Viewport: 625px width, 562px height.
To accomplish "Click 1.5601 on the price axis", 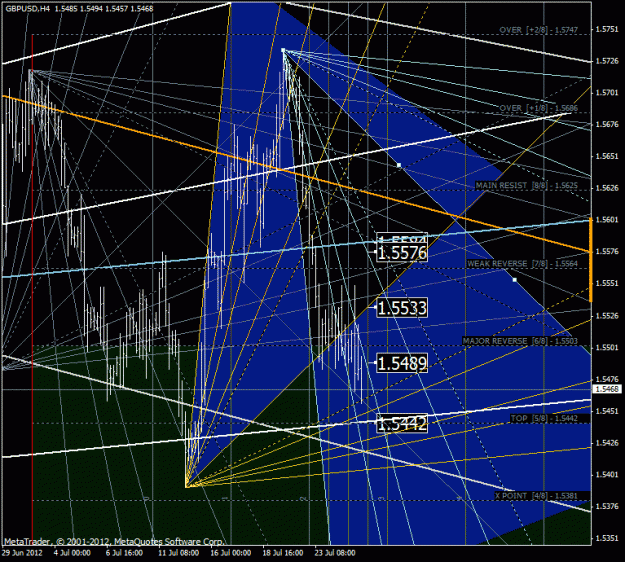I will (607, 220).
